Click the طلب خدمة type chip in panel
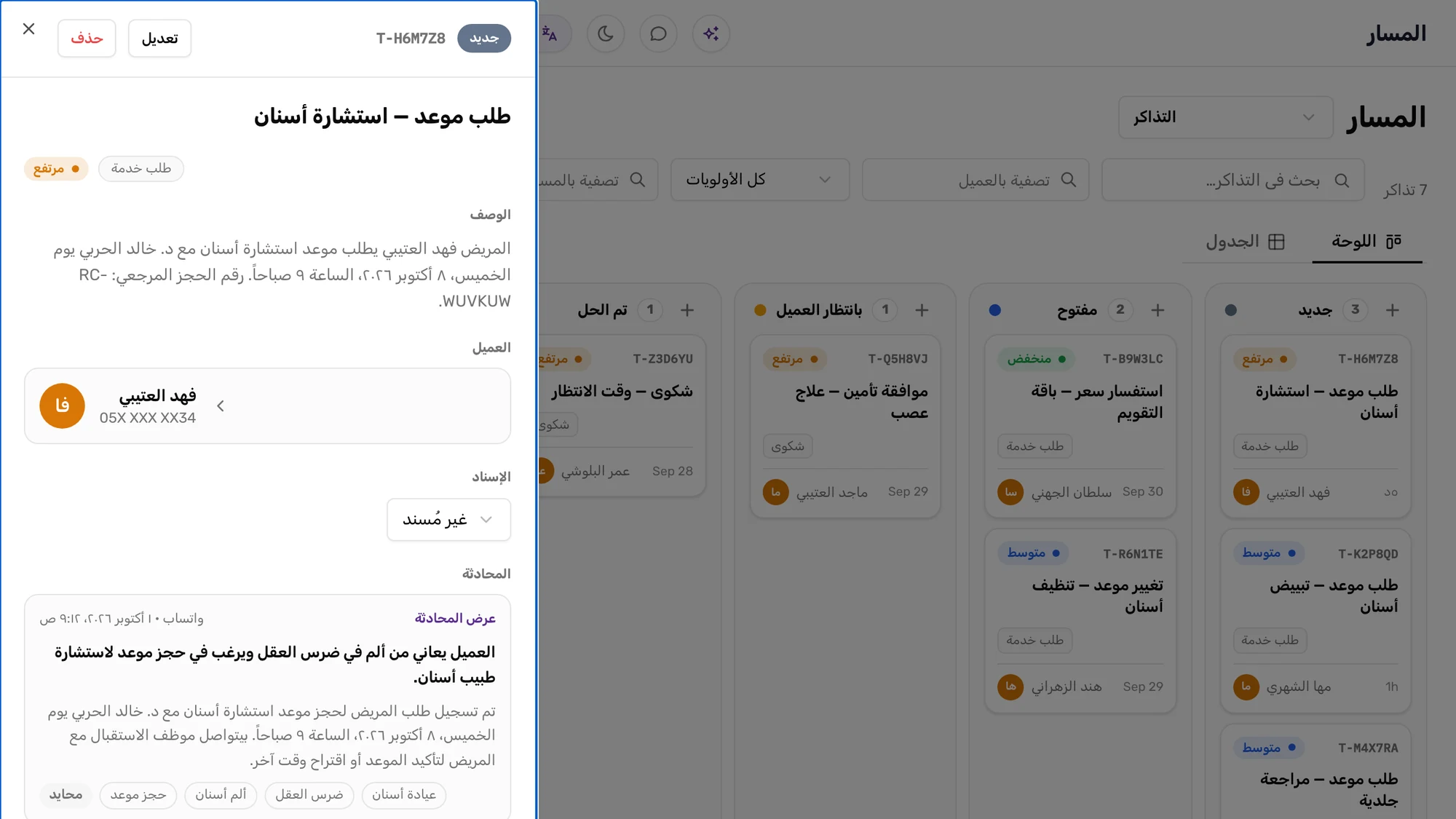This screenshot has width=1456, height=819. (x=141, y=169)
